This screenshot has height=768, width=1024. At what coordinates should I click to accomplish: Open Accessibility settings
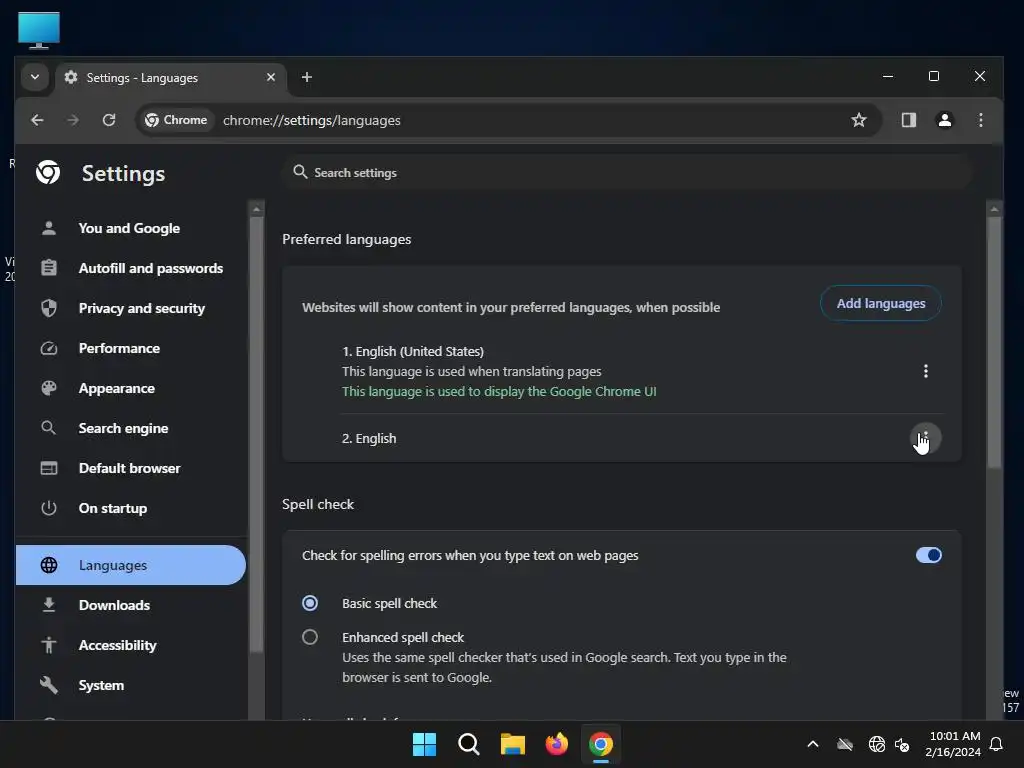131,645
